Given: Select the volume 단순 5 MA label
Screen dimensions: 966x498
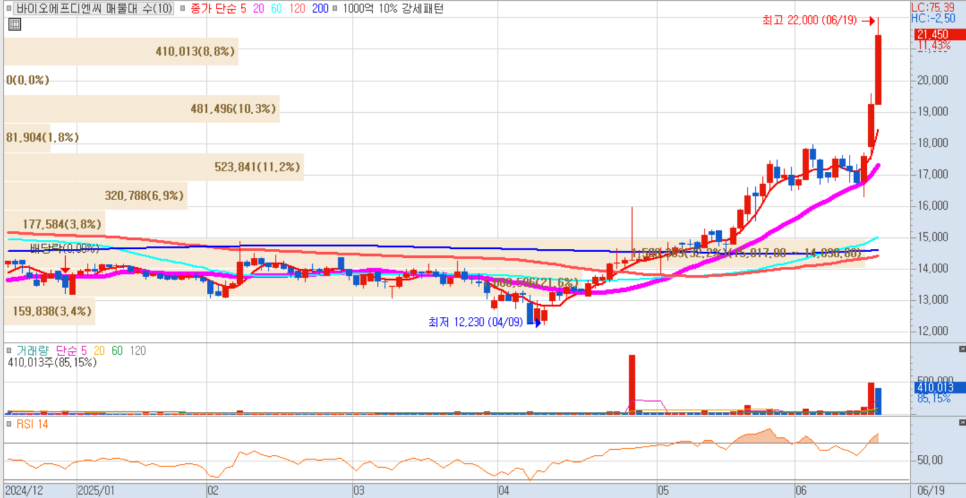Looking at the screenshot, I should 71,351.
